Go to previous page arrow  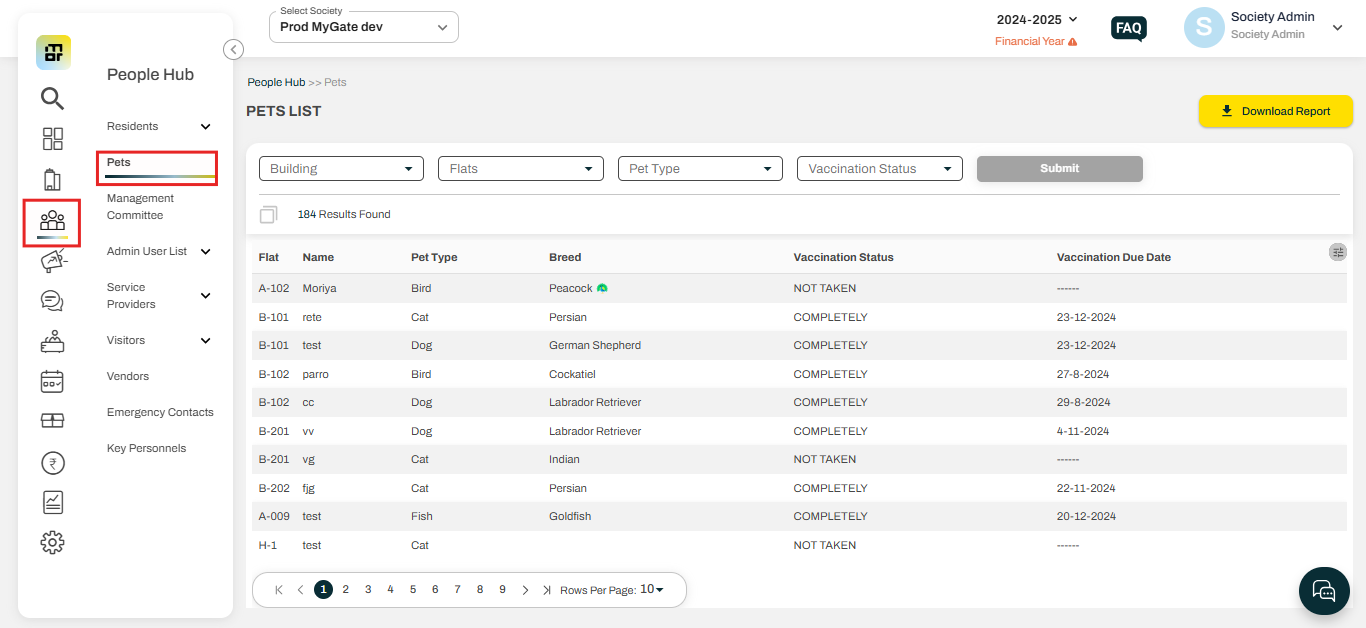pyautogui.click(x=300, y=590)
